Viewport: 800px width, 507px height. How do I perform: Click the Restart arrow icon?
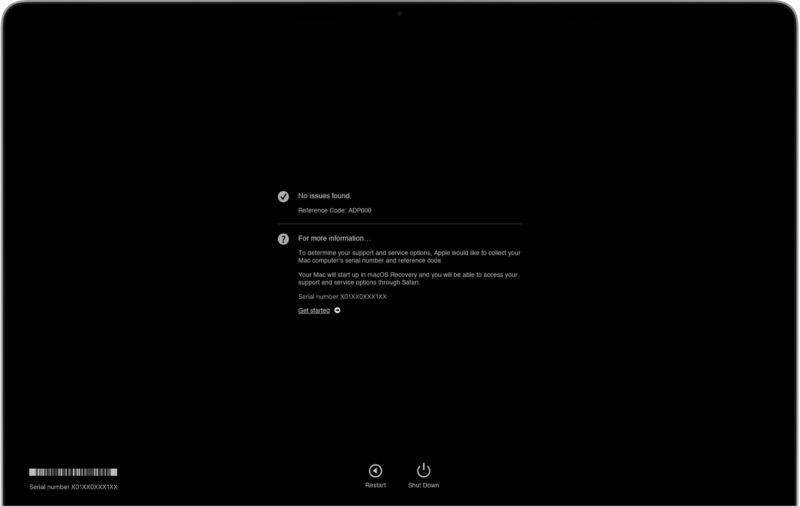[x=376, y=470]
